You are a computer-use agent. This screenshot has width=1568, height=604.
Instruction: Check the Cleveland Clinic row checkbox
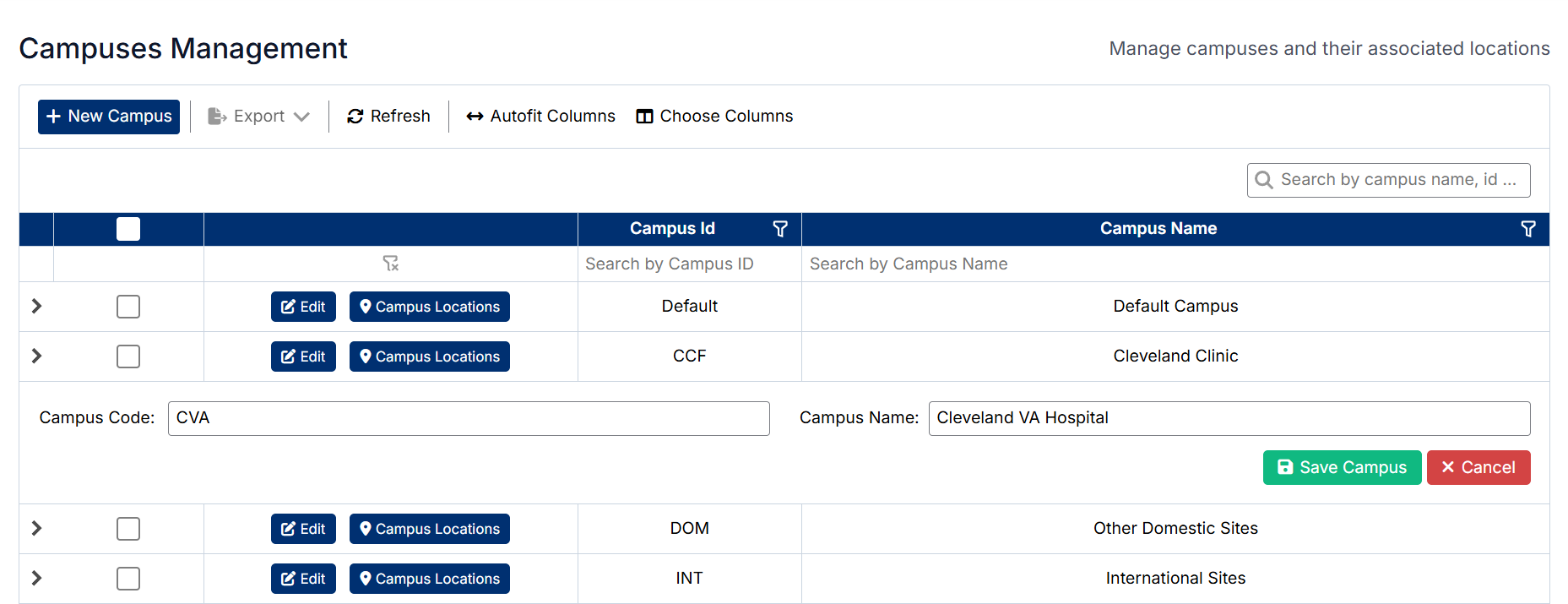pos(128,356)
